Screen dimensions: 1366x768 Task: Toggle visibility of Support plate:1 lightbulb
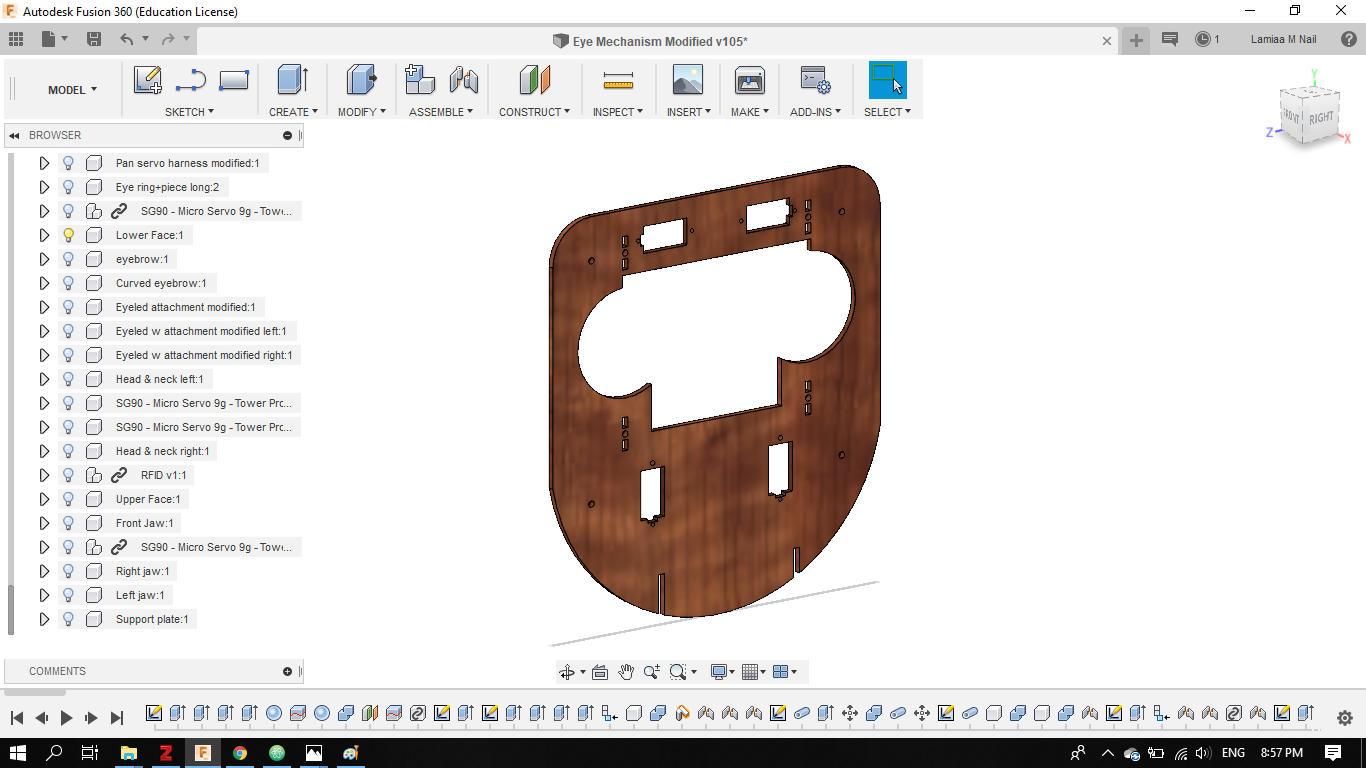[68, 619]
